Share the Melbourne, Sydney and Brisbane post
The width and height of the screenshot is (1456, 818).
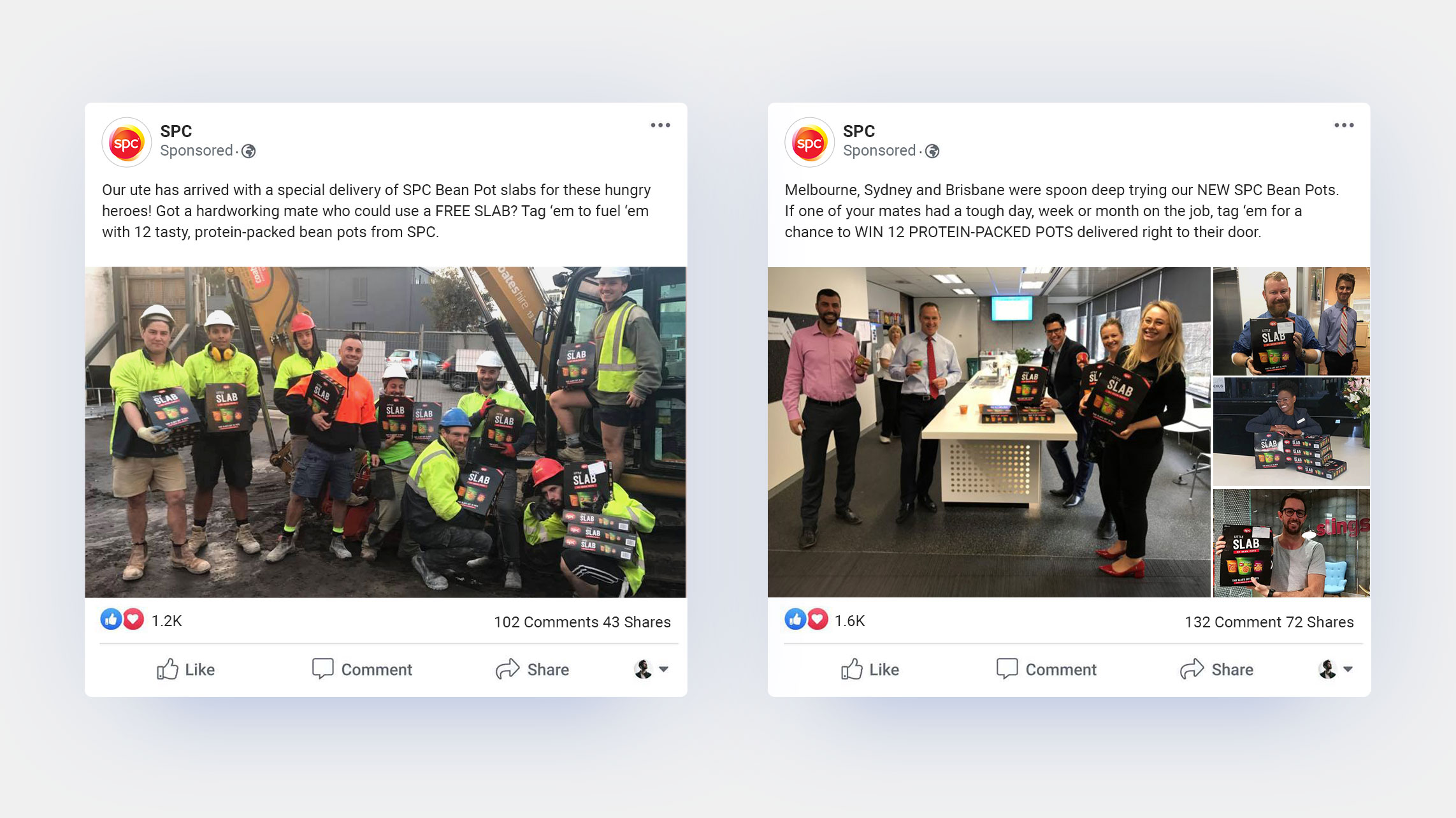(1216, 669)
